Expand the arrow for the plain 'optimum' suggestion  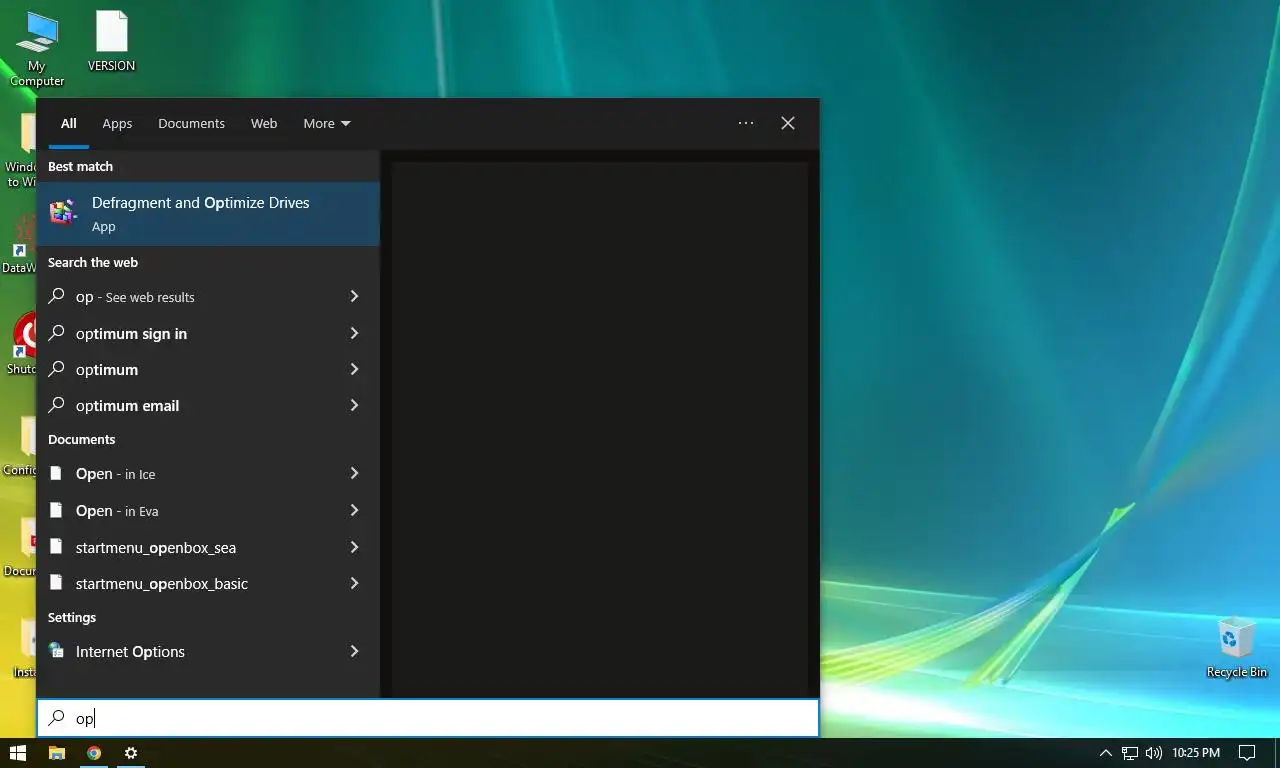pyautogui.click(x=354, y=369)
